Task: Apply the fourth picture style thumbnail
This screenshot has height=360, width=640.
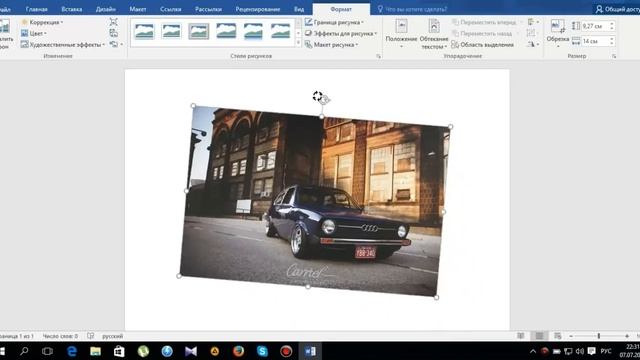Action: pyautogui.click(x=226, y=31)
